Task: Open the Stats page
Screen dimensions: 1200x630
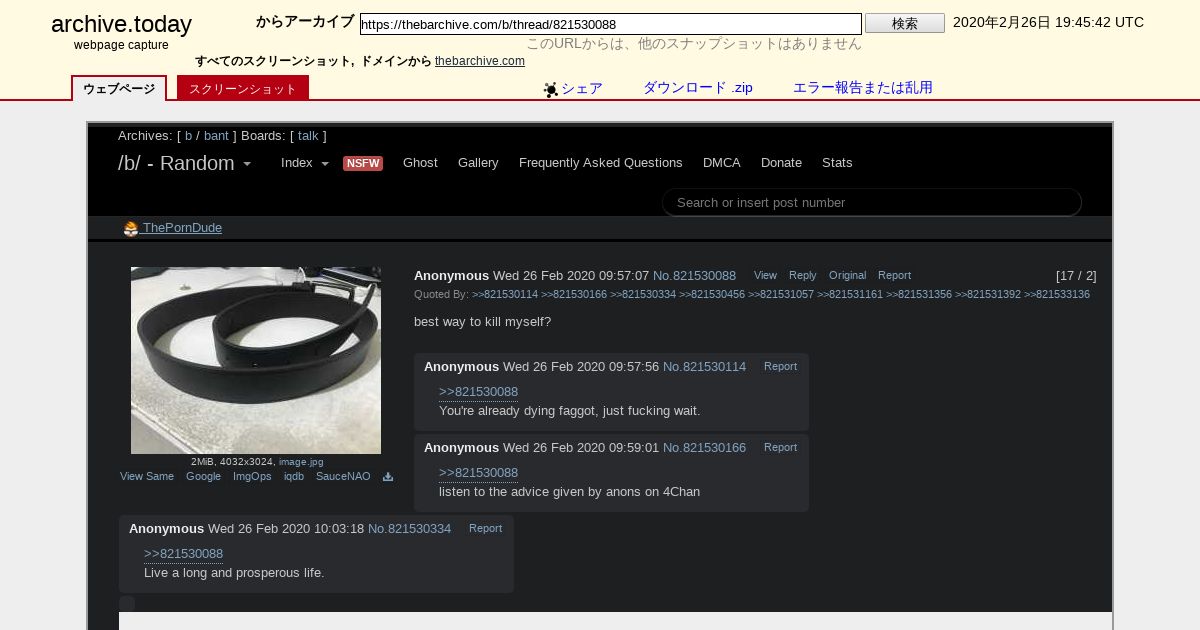Action: pyautogui.click(x=837, y=163)
